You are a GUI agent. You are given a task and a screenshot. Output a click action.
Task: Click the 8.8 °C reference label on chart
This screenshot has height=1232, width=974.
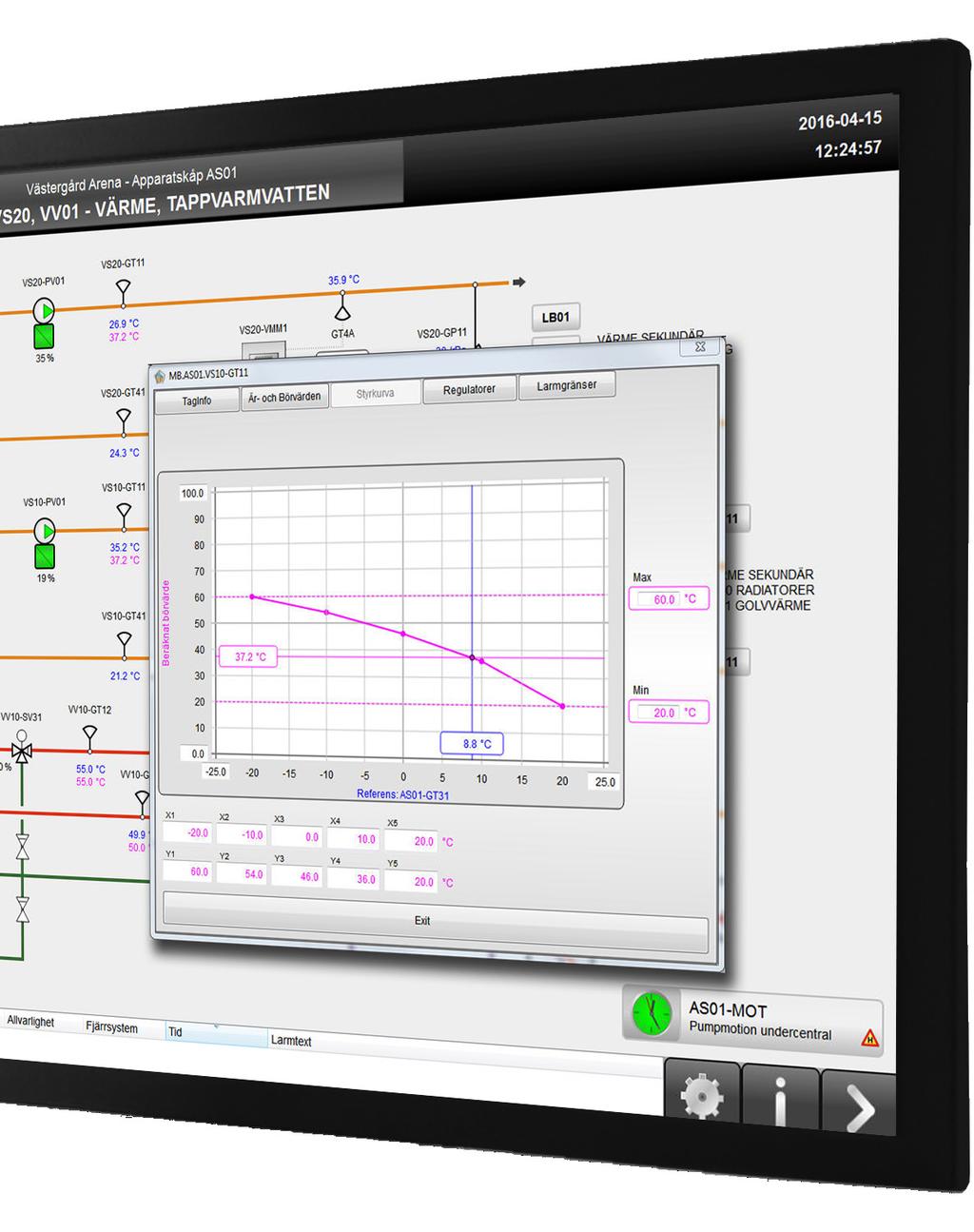[x=472, y=744]
